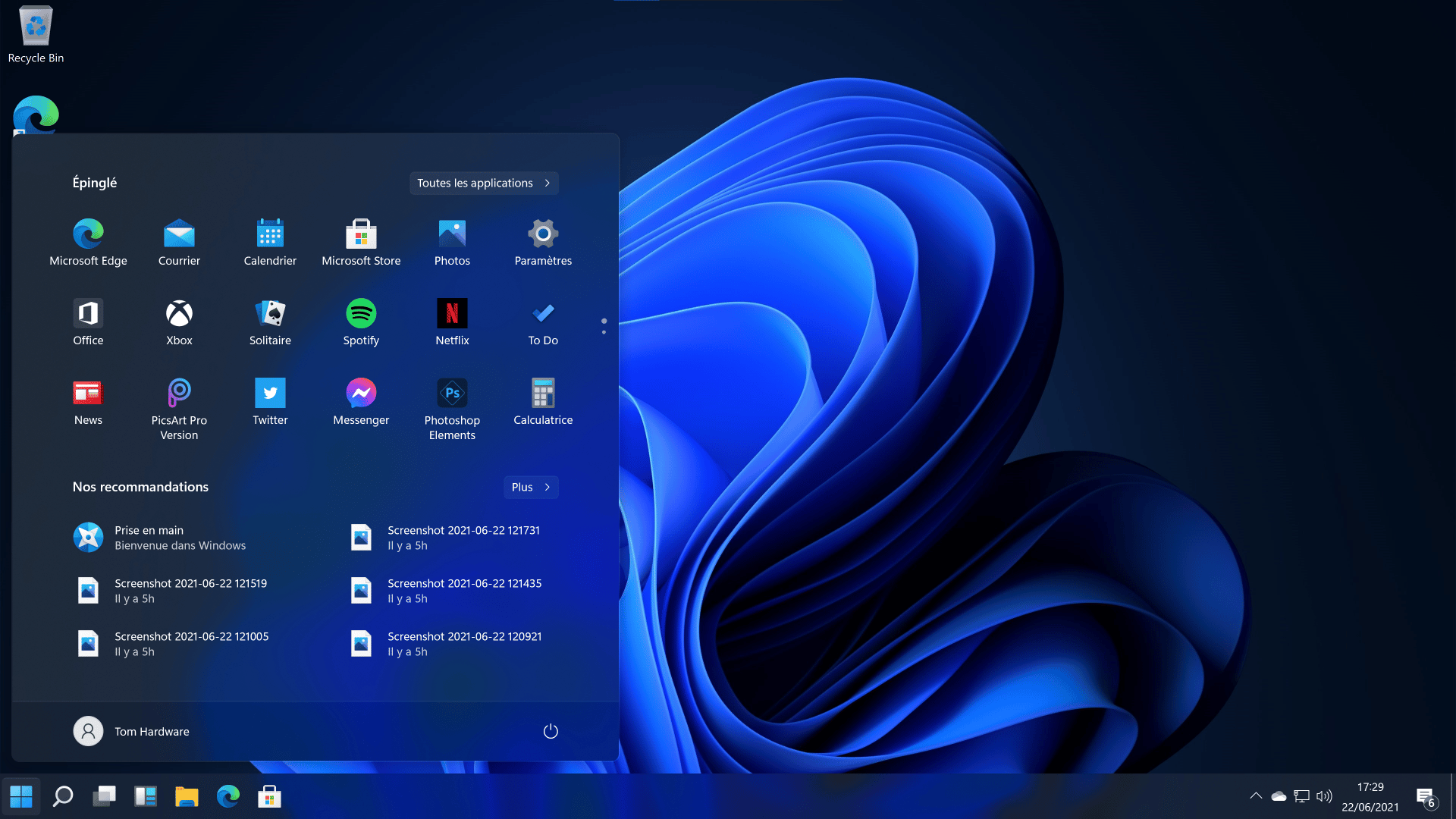The height and width of the screenshot is (819, 1456).
Task: Expand Nos recommandations Plus section
Action: tap(530, 486)
